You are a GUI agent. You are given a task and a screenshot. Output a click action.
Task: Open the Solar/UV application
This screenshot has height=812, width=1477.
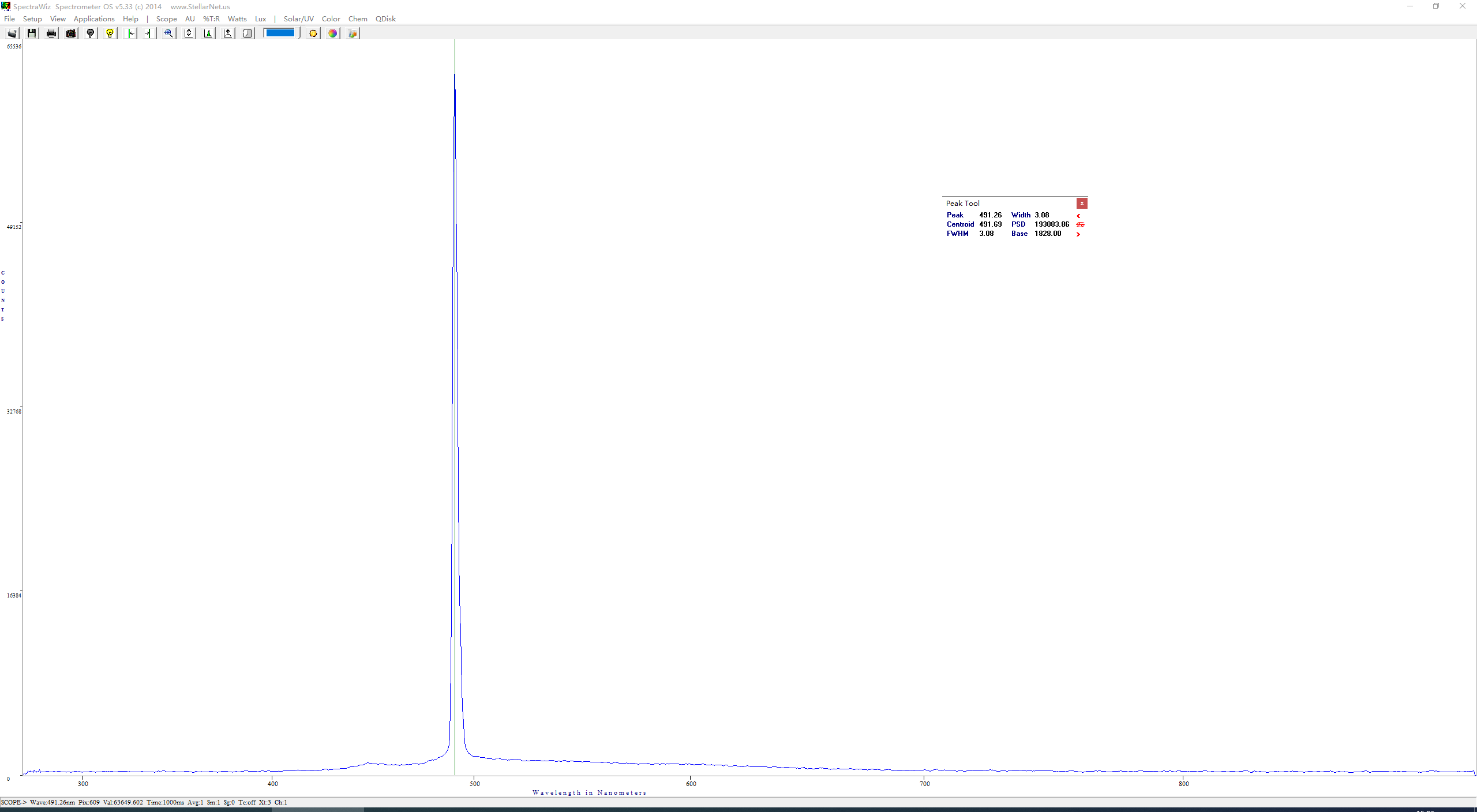point(298,18)
